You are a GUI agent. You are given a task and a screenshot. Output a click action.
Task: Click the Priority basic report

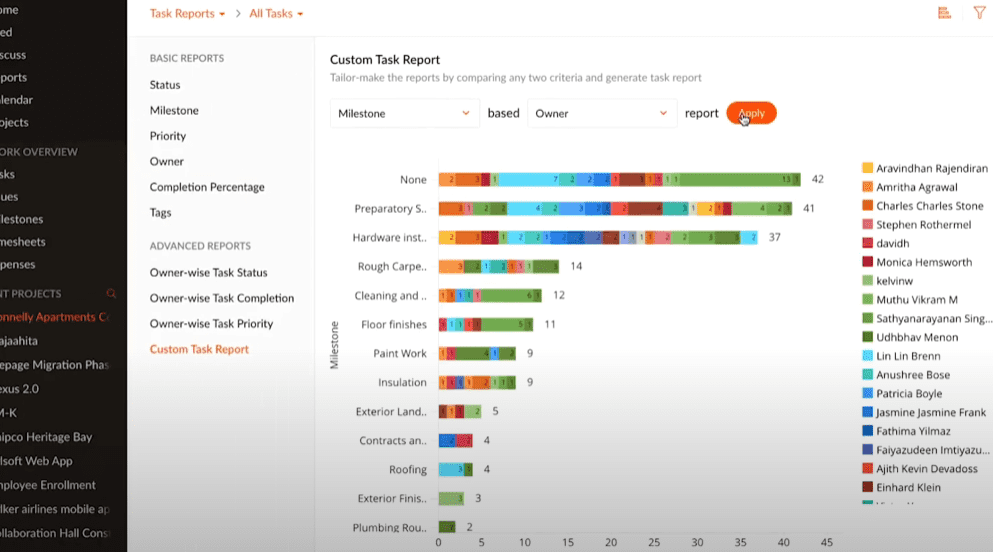pyautogui.click(x=168, y=136)
